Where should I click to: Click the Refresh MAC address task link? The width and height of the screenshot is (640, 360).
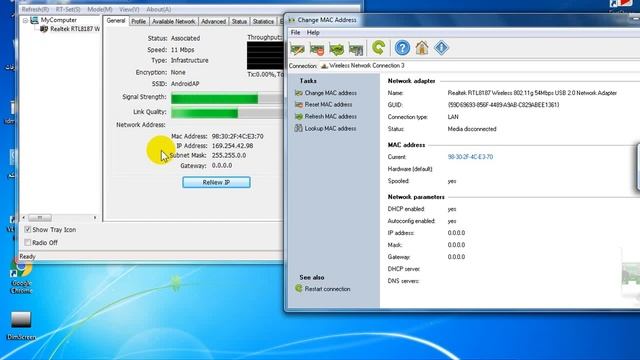pos(331,117)
